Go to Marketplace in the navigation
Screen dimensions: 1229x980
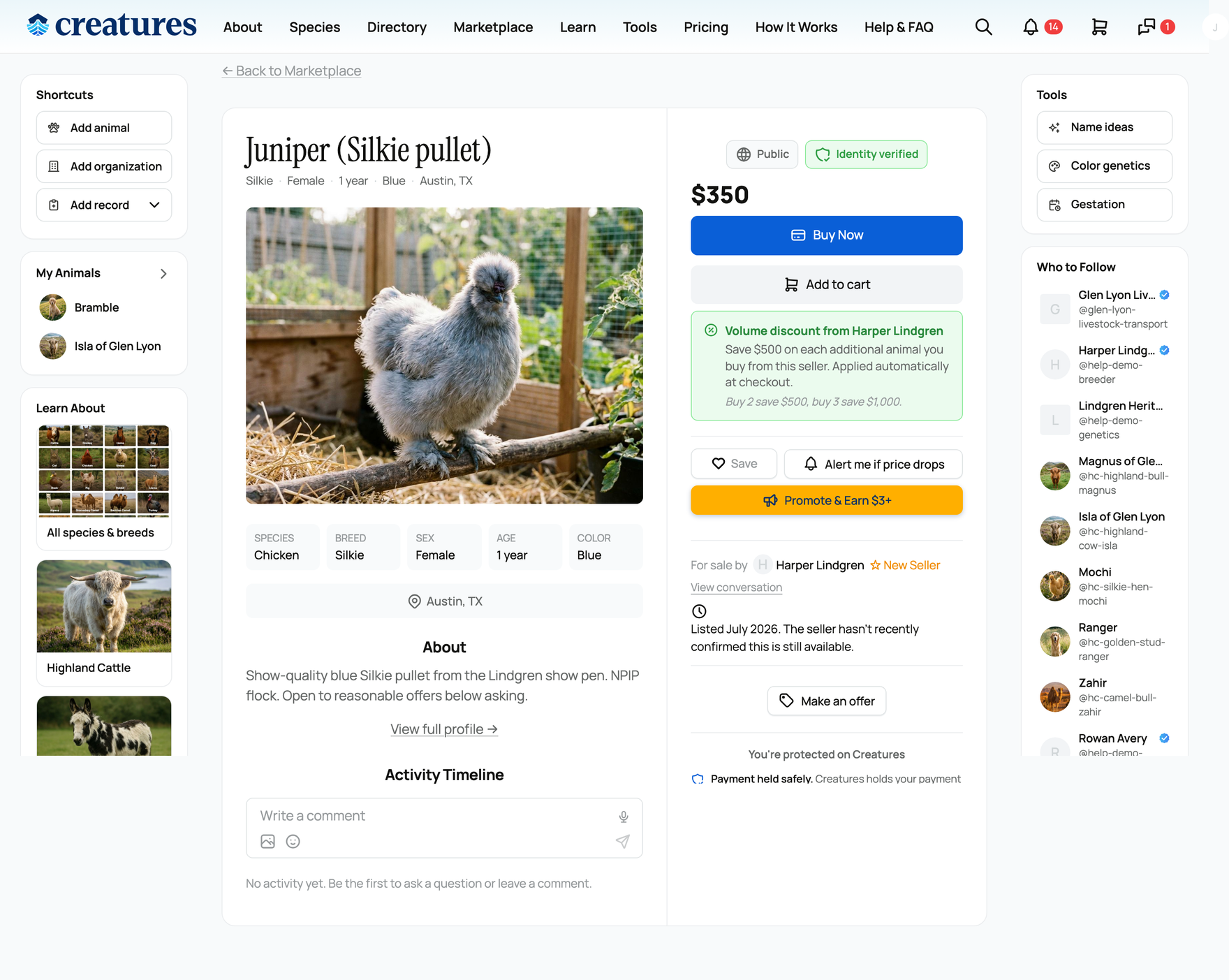493,27
